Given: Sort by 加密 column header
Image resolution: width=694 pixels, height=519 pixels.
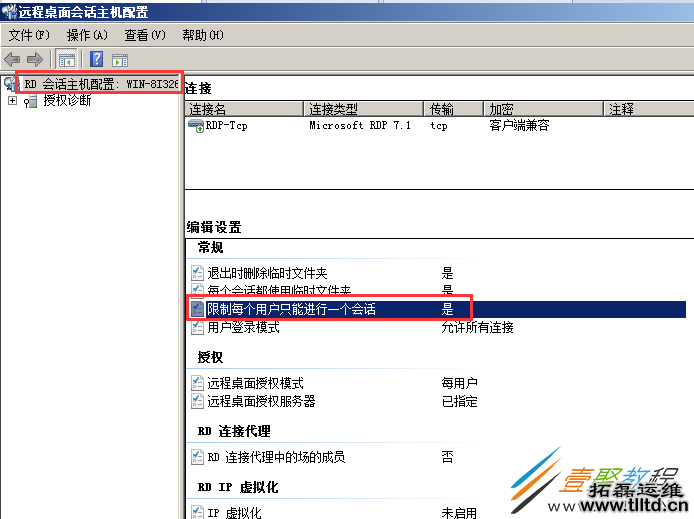Looking at the screenshot, I should [x=543, y=109].
